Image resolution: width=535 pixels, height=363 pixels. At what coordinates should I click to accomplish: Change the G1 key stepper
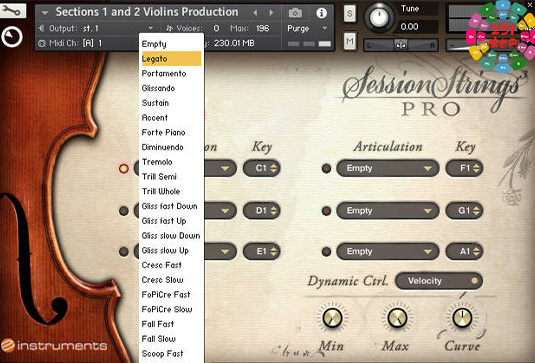[x=476, y=210]
